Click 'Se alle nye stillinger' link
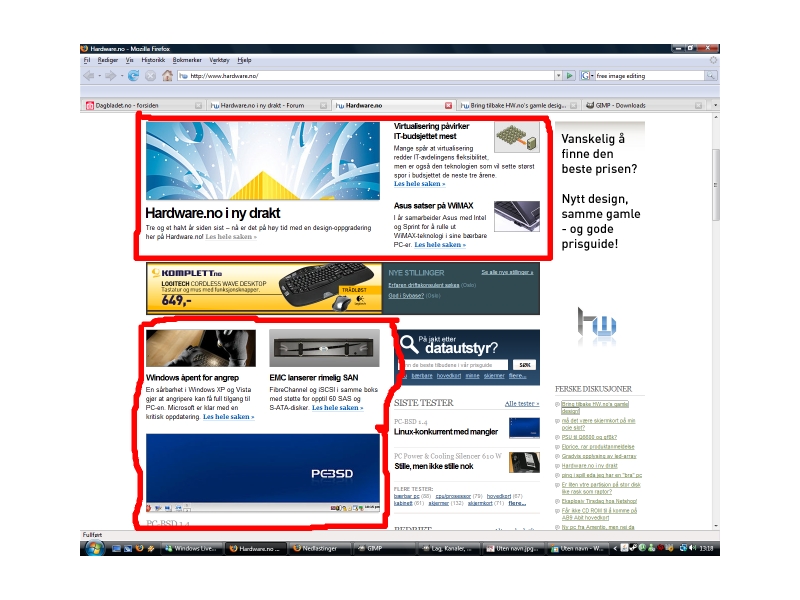The width and height of the screenshot is (800, 600). click(x=507, y=272)
